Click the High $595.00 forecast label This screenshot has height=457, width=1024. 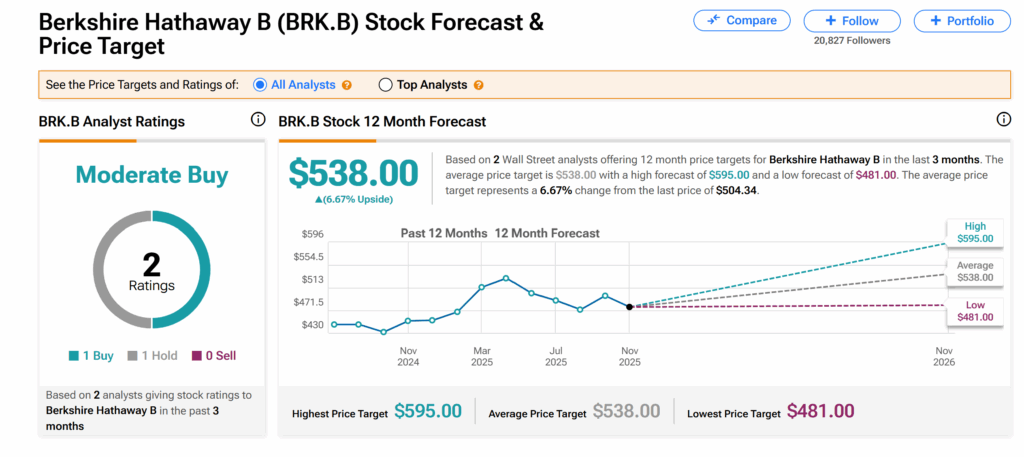[974, 232]
